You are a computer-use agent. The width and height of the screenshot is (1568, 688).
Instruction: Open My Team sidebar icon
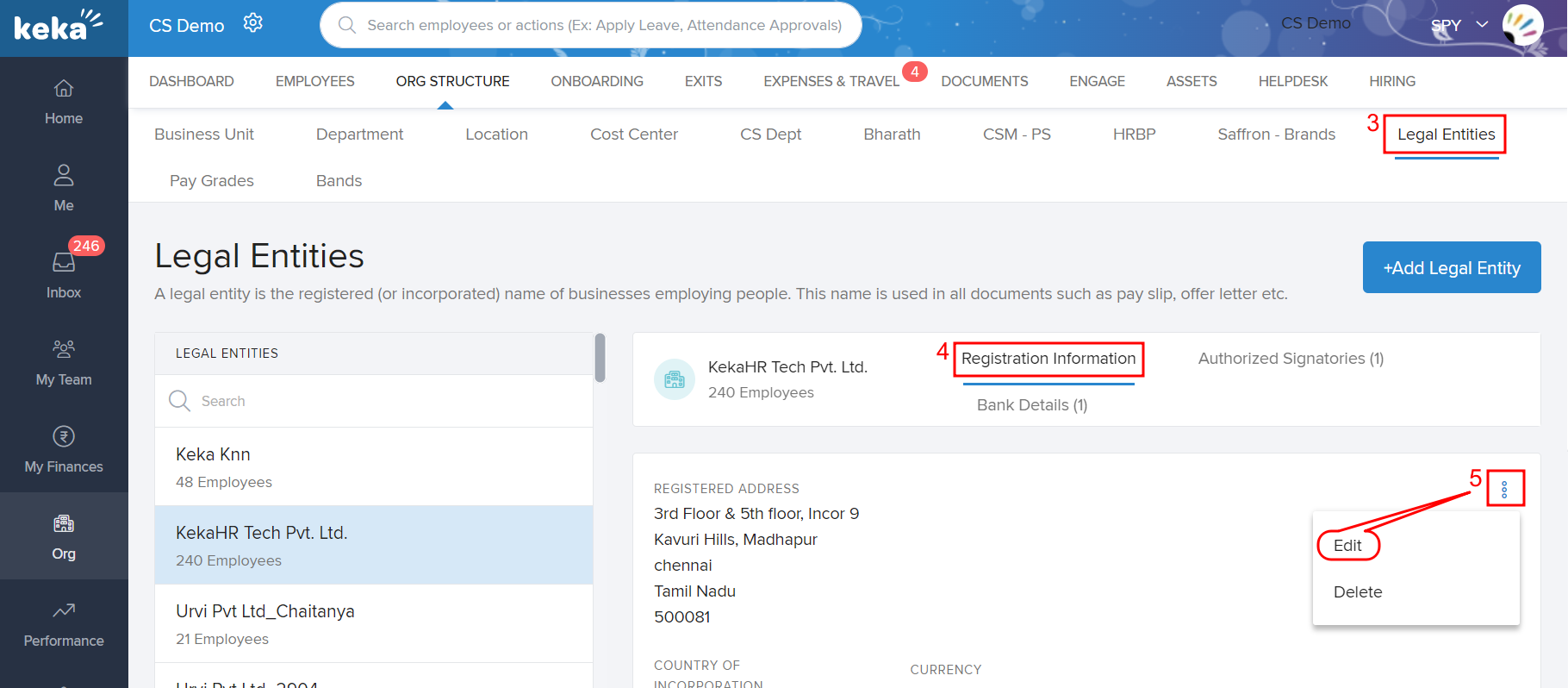pos(64,349)
